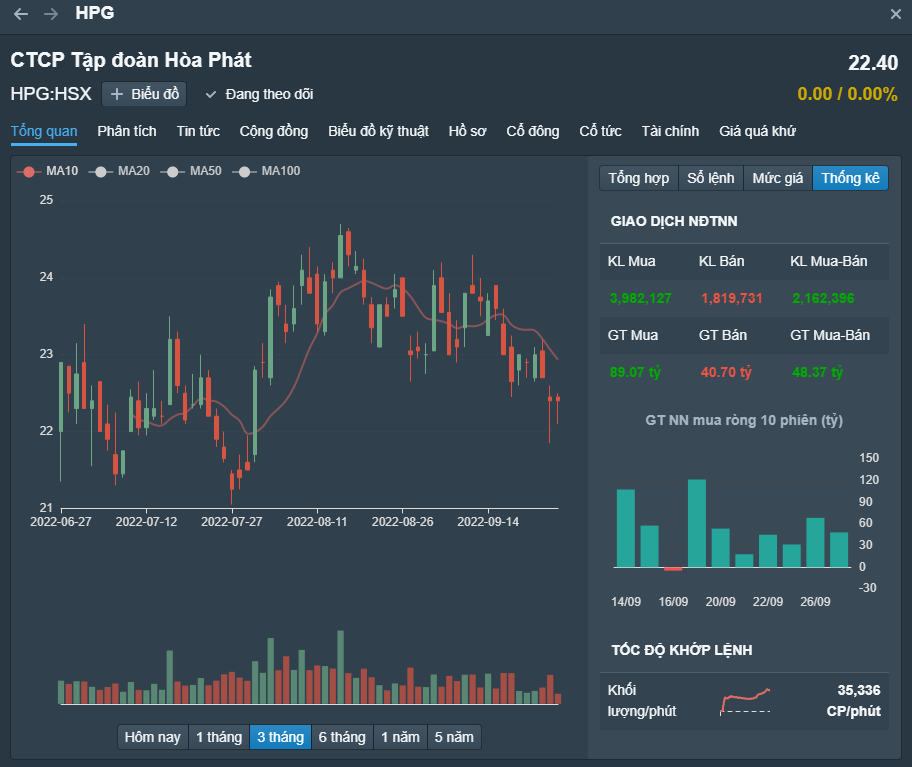Select the Tổng hợp panel tab
Viewport: 912px width, 767px height.
click(x=638, y=178)
